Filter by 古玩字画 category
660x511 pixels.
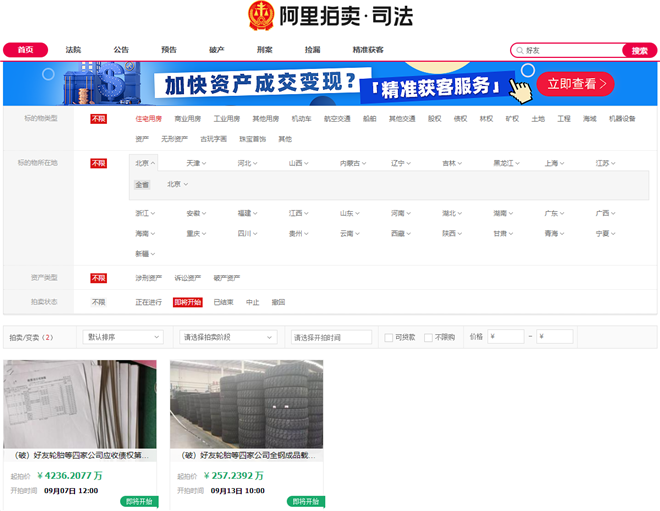click(x=213, y=139)
